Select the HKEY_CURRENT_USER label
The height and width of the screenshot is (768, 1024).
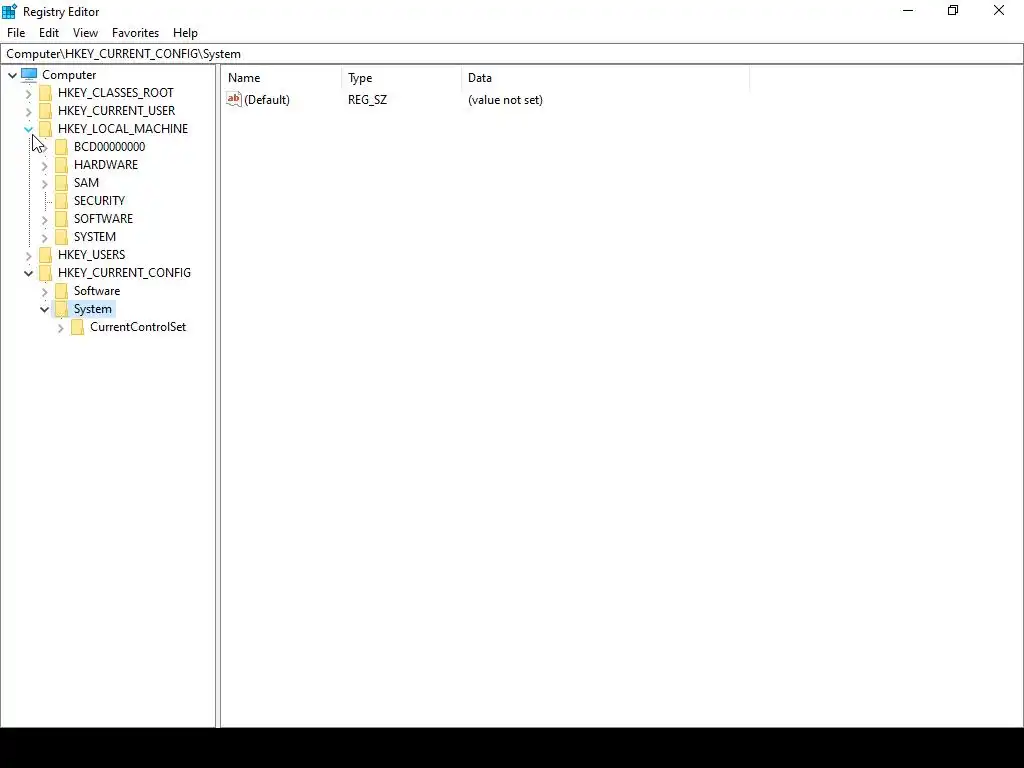pyautogui.click(x=116, y=111)
